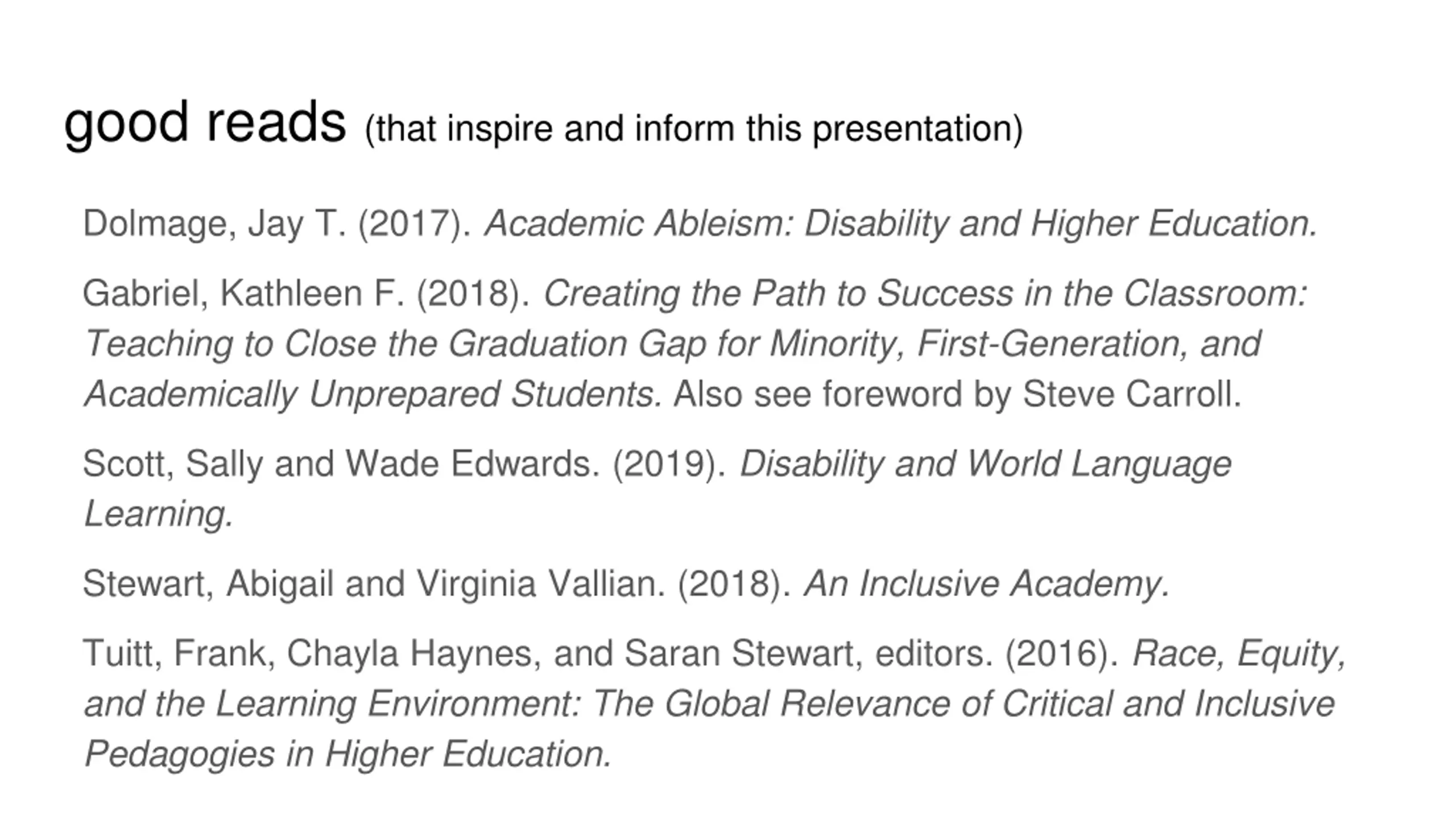The width and height of the screenshot is (1456, 819).
Task: Click the author name 'Gabriel, Kathleen F. (2018)'
Action: click(307, 294)
